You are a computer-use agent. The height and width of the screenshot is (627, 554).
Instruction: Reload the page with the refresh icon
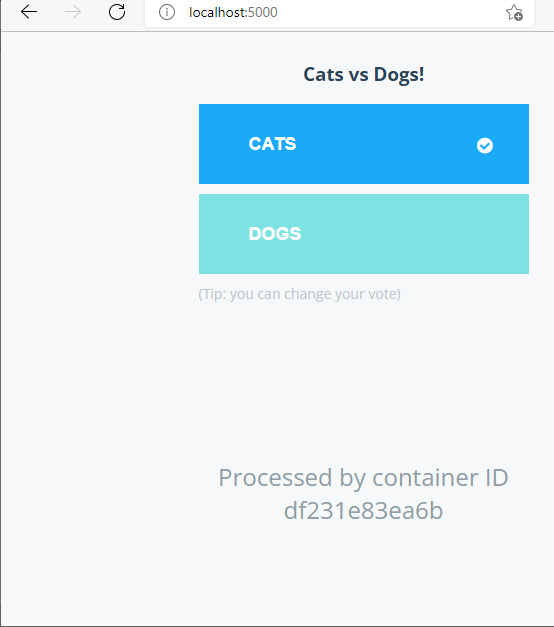click(117, 12)
